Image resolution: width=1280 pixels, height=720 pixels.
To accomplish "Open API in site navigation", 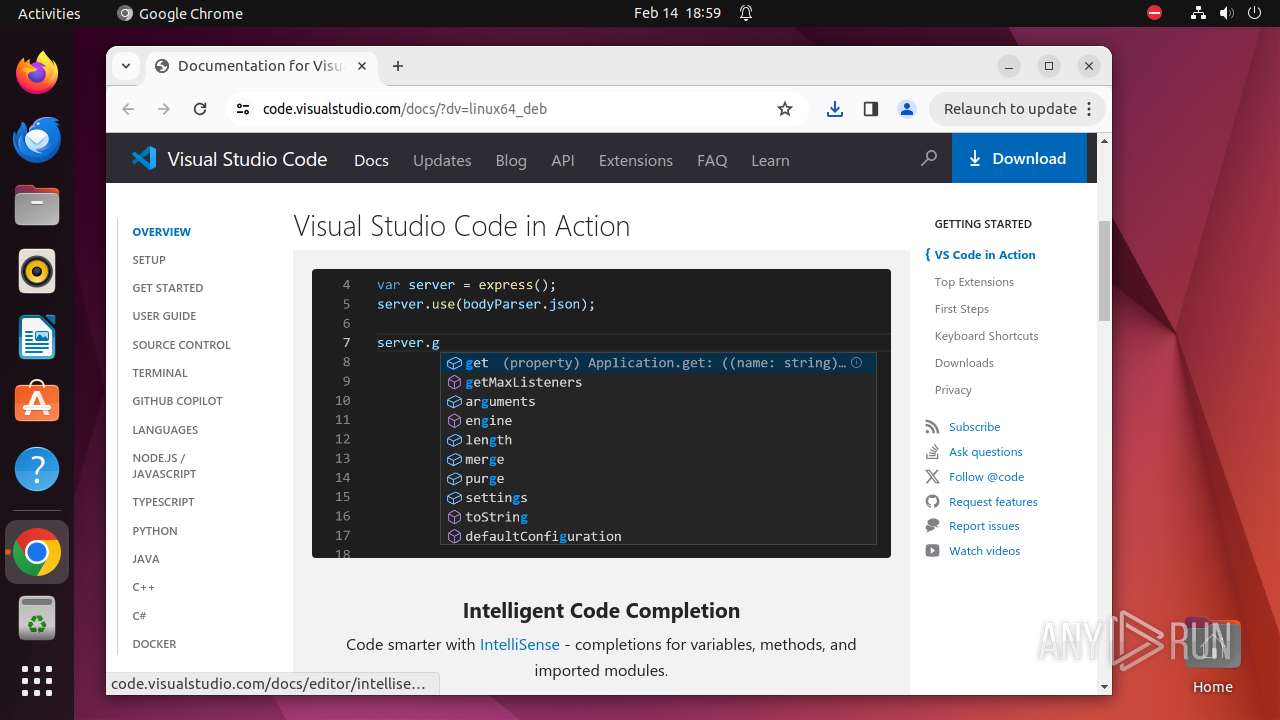I will [563, 160].
